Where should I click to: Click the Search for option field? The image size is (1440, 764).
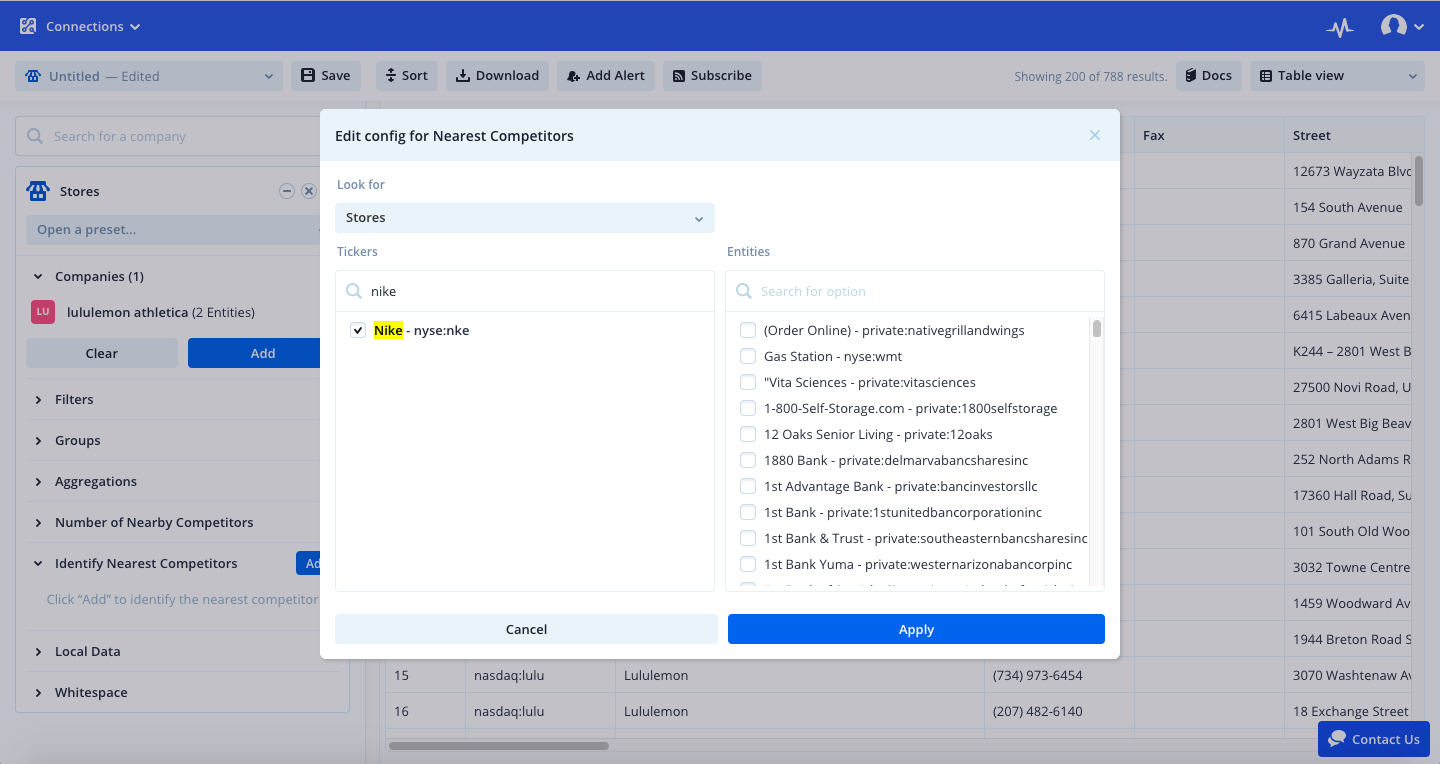tap(915, 291)
